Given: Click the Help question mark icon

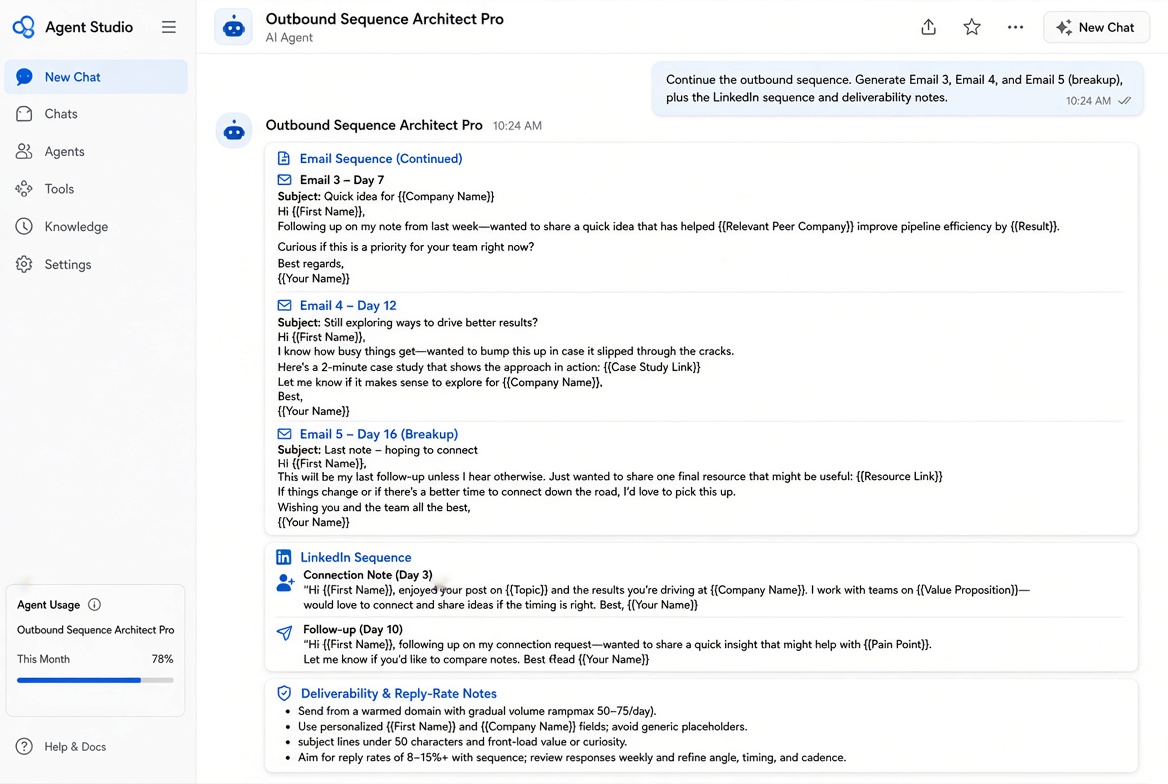Looking at the screenshot, I should coord(24,747).
